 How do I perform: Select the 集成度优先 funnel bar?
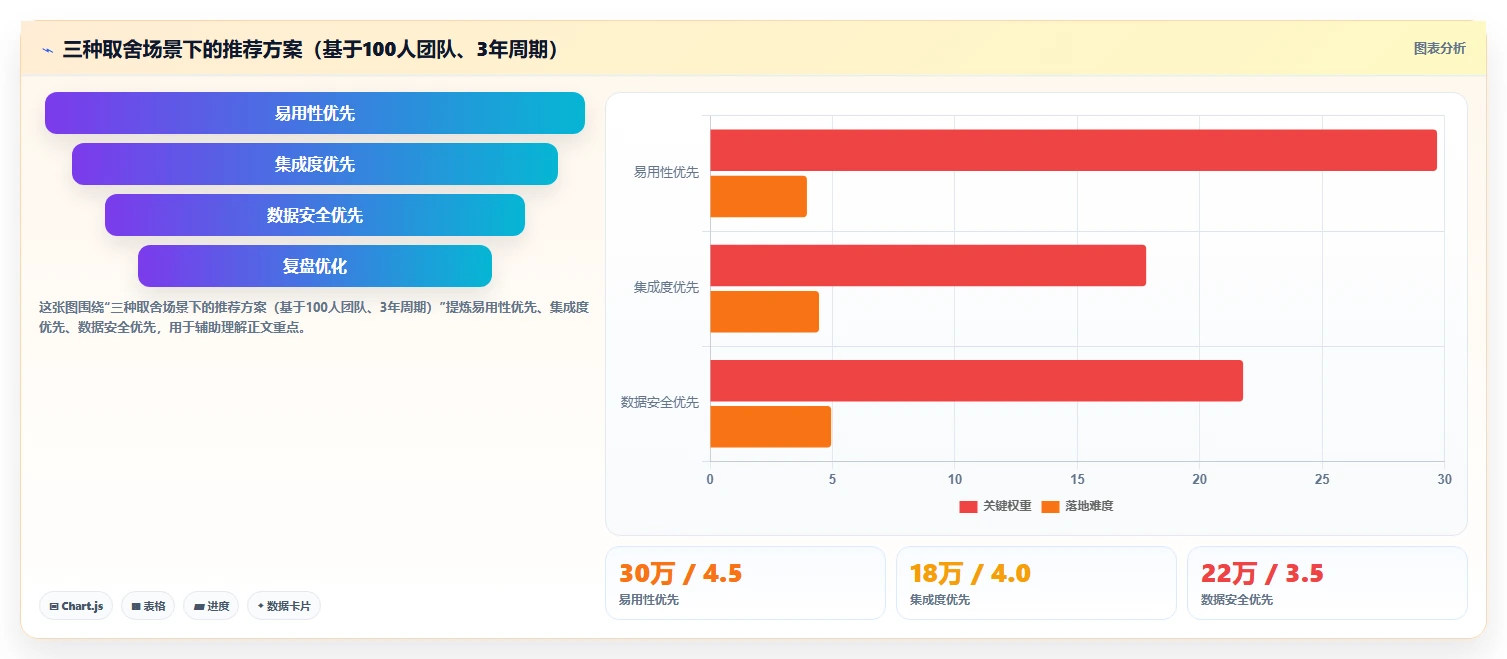coord(315,164)
